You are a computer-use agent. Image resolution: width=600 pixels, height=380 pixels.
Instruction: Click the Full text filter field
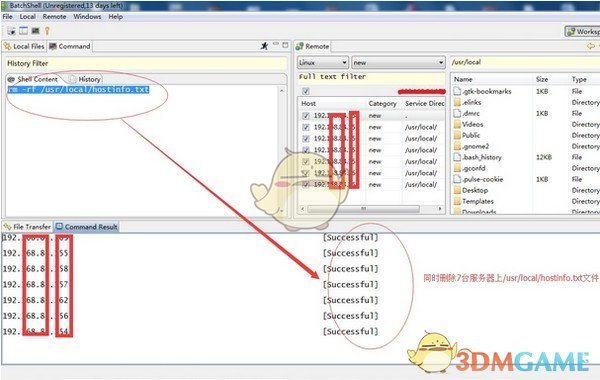click(x=371, y=78)
